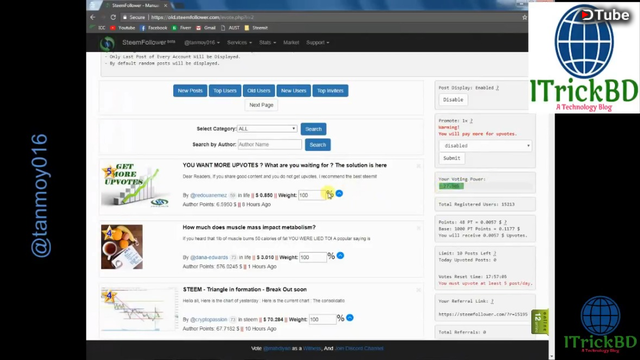Upvote the @redouanemez post with the blue arrow
Screen dimensions: 640x360
coord(339,193)
